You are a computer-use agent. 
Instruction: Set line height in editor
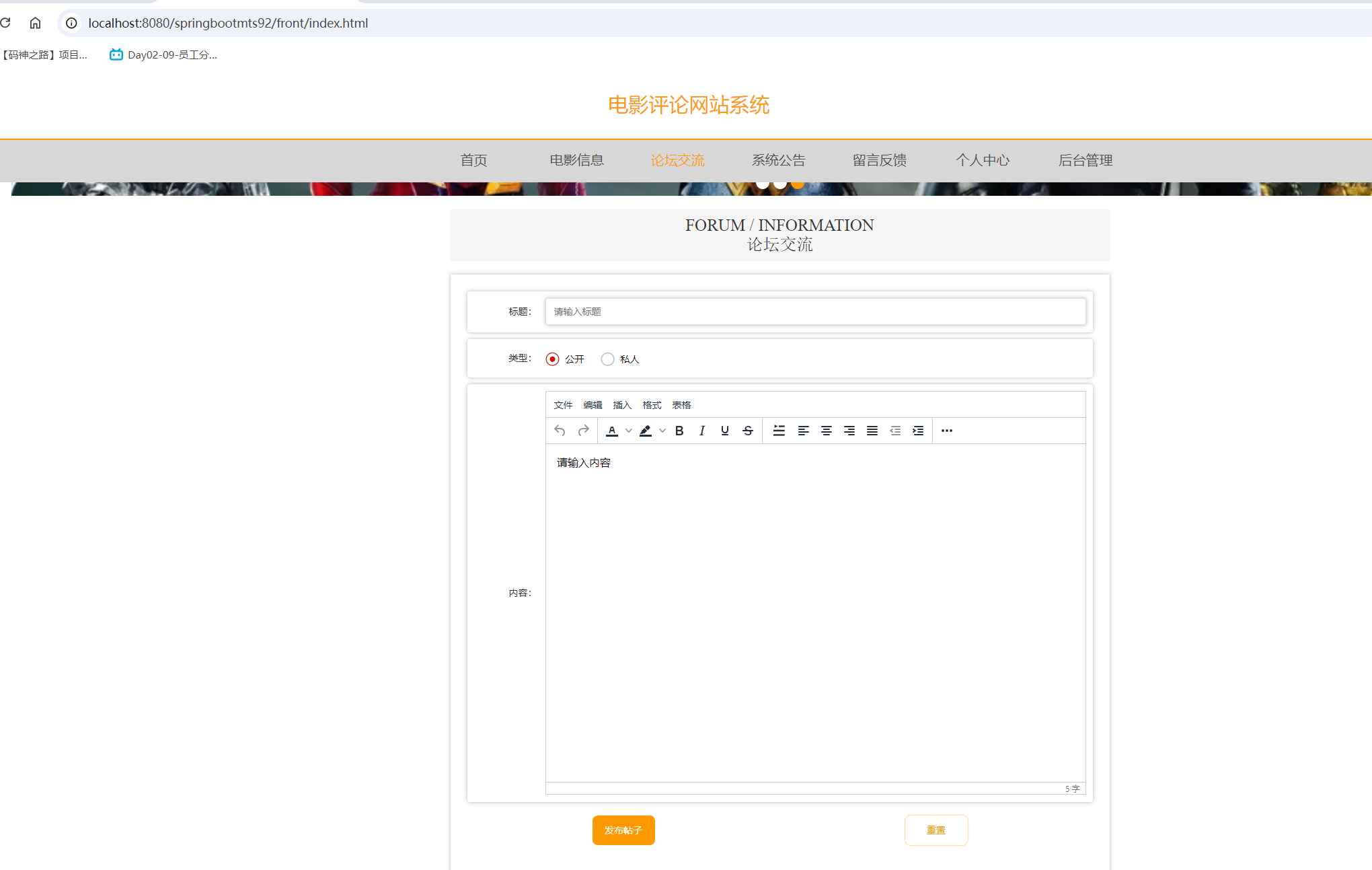point(779,431)
